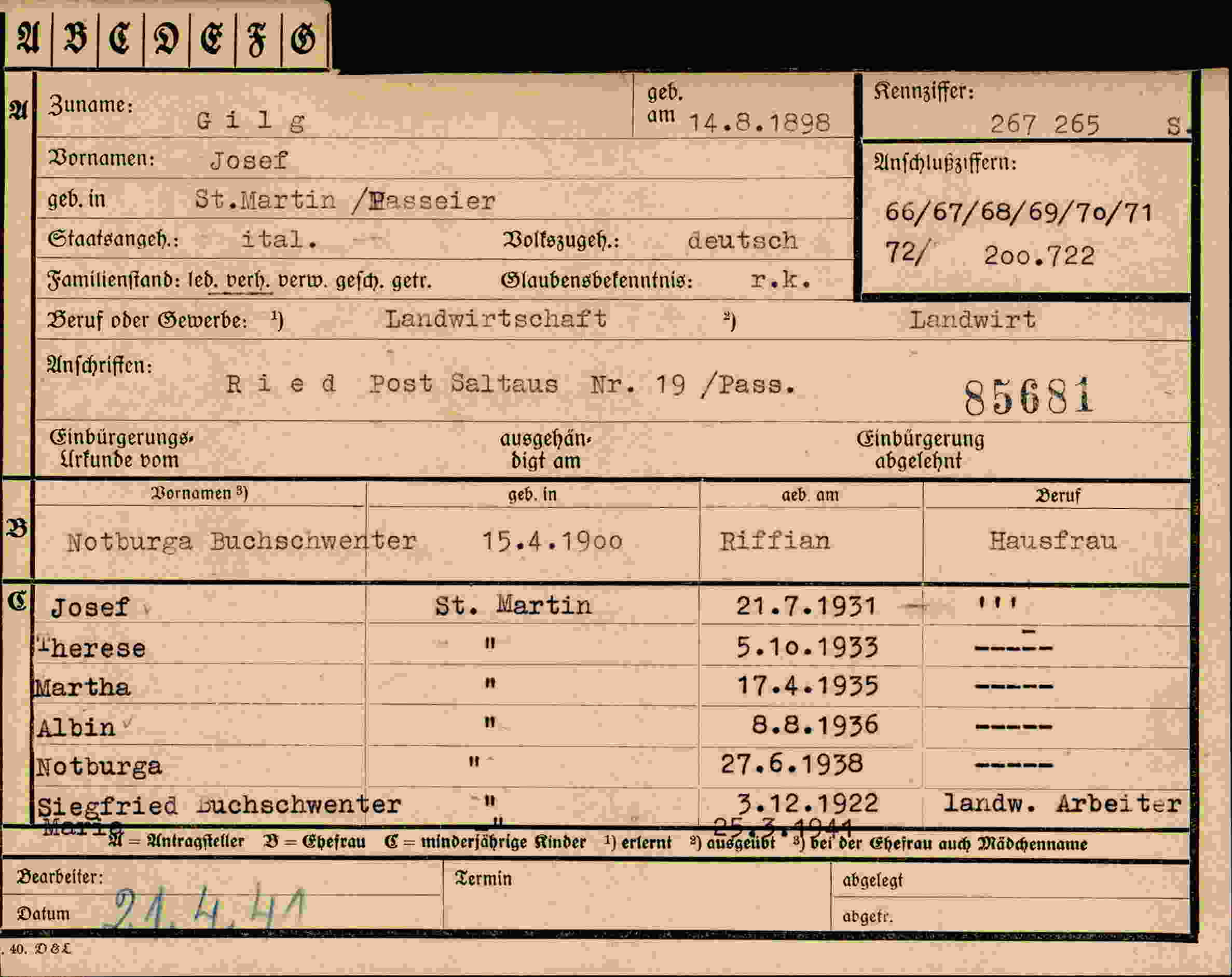This screenshot has height=977, width=1232.
Task: Click the practiced occupation 'Landwirt'
Action: 973,320
